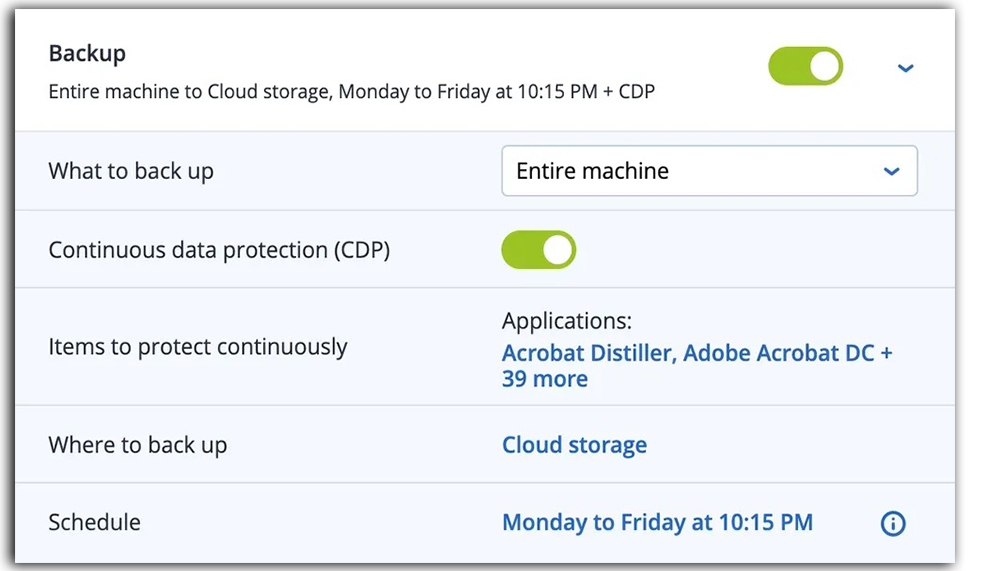1000x571 pixels.
Task: Select the Continuous data protection (CDP) label
Action: tap(219, 250)
